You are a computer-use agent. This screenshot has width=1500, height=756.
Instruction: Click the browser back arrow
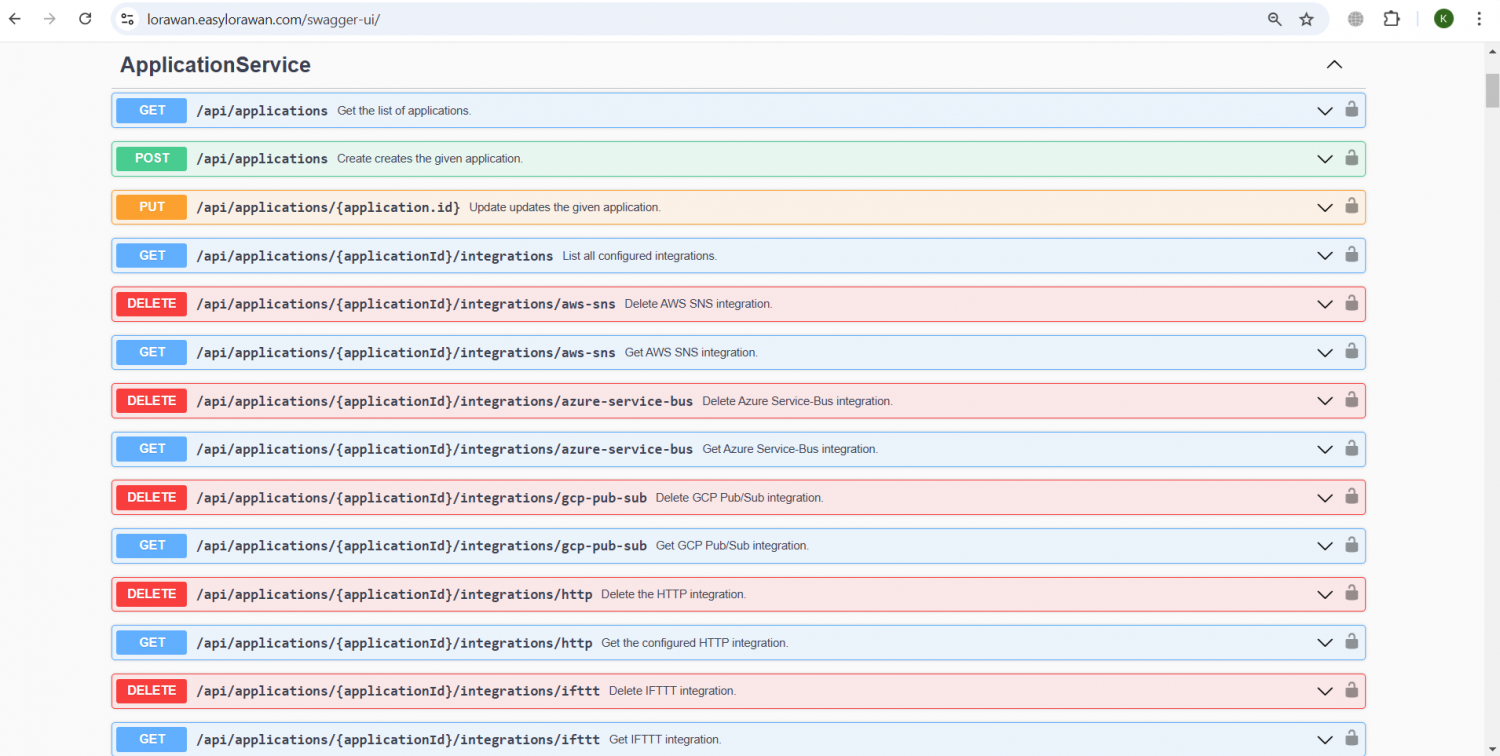15,19
